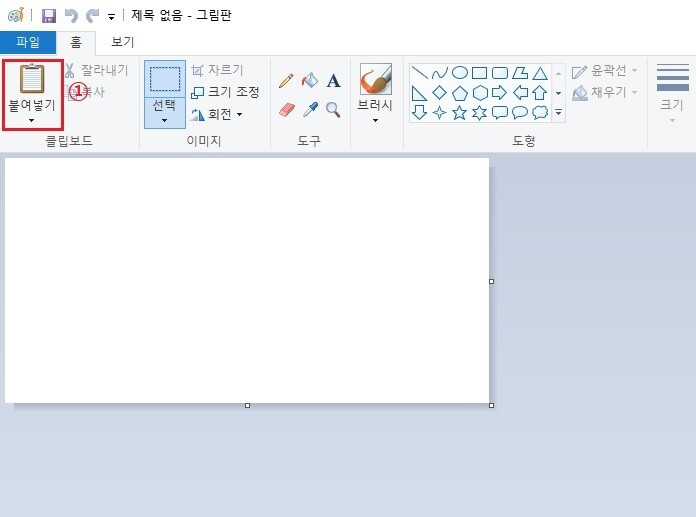Screen dimensions: 696x517
Task: Select the Rounded rectangle shape
Action: tap(500, 73)
